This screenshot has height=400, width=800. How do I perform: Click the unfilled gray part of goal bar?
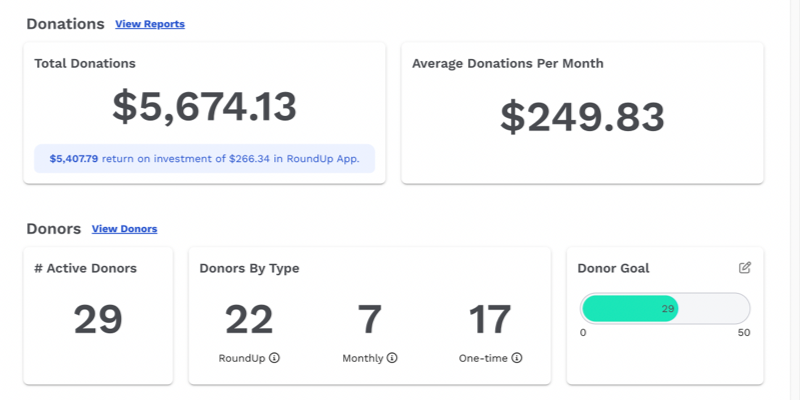tap(714, 308)
